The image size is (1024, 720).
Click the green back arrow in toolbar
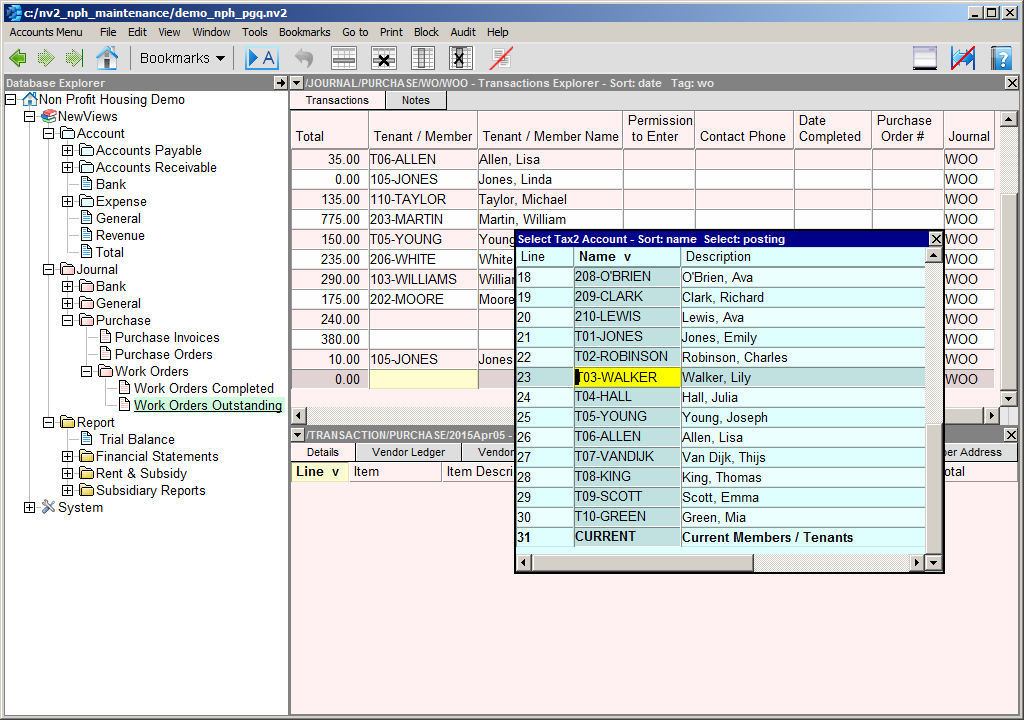click(x=17, y=58)
